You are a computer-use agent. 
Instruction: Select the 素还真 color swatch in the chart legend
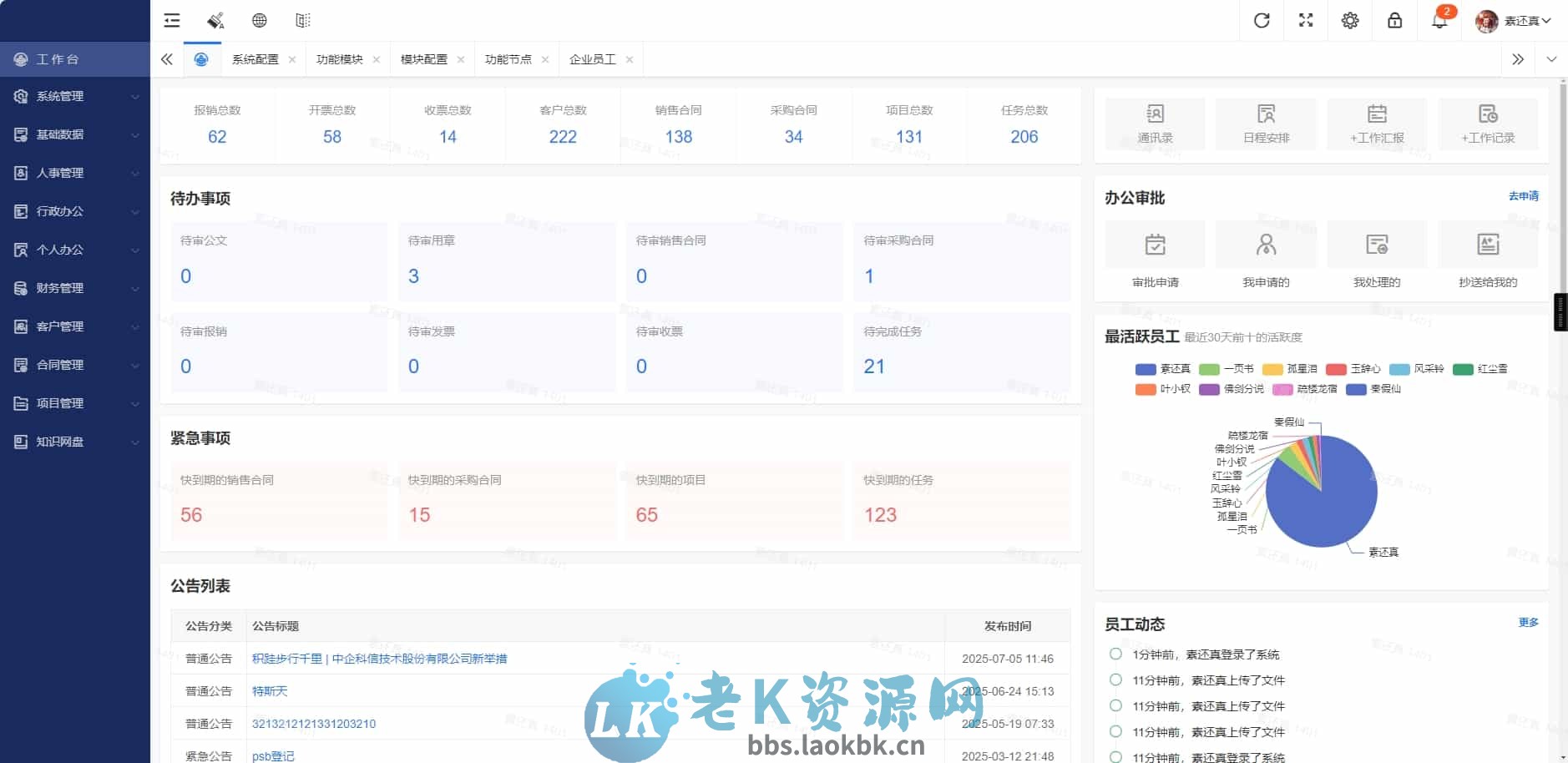1146,368
